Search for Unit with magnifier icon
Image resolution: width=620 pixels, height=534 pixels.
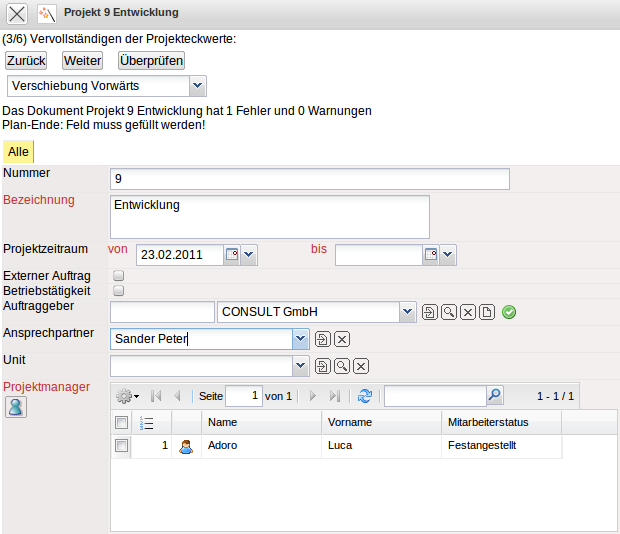tap(342, 366)
